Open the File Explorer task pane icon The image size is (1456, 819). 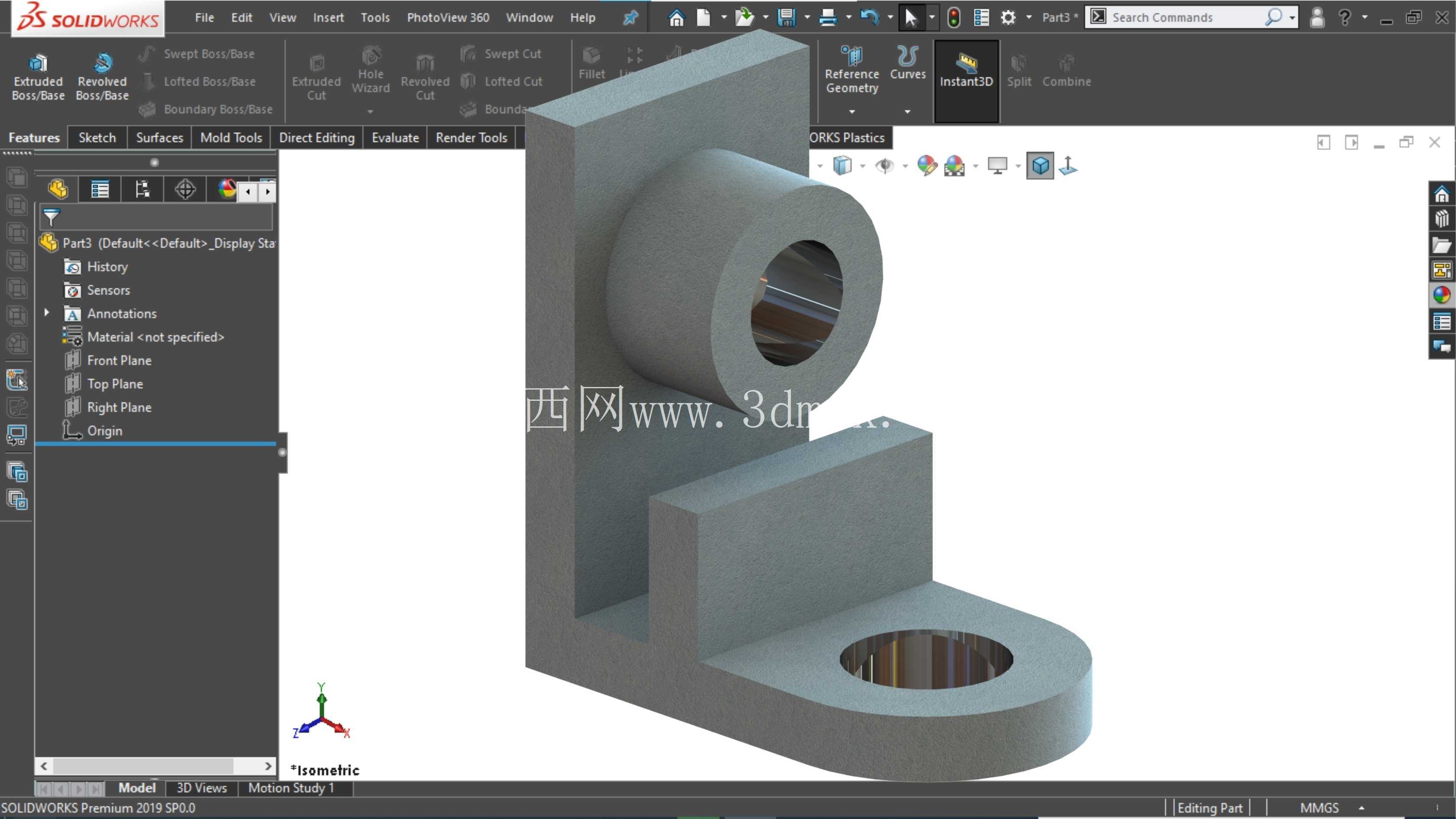(x=1441, y=245)
